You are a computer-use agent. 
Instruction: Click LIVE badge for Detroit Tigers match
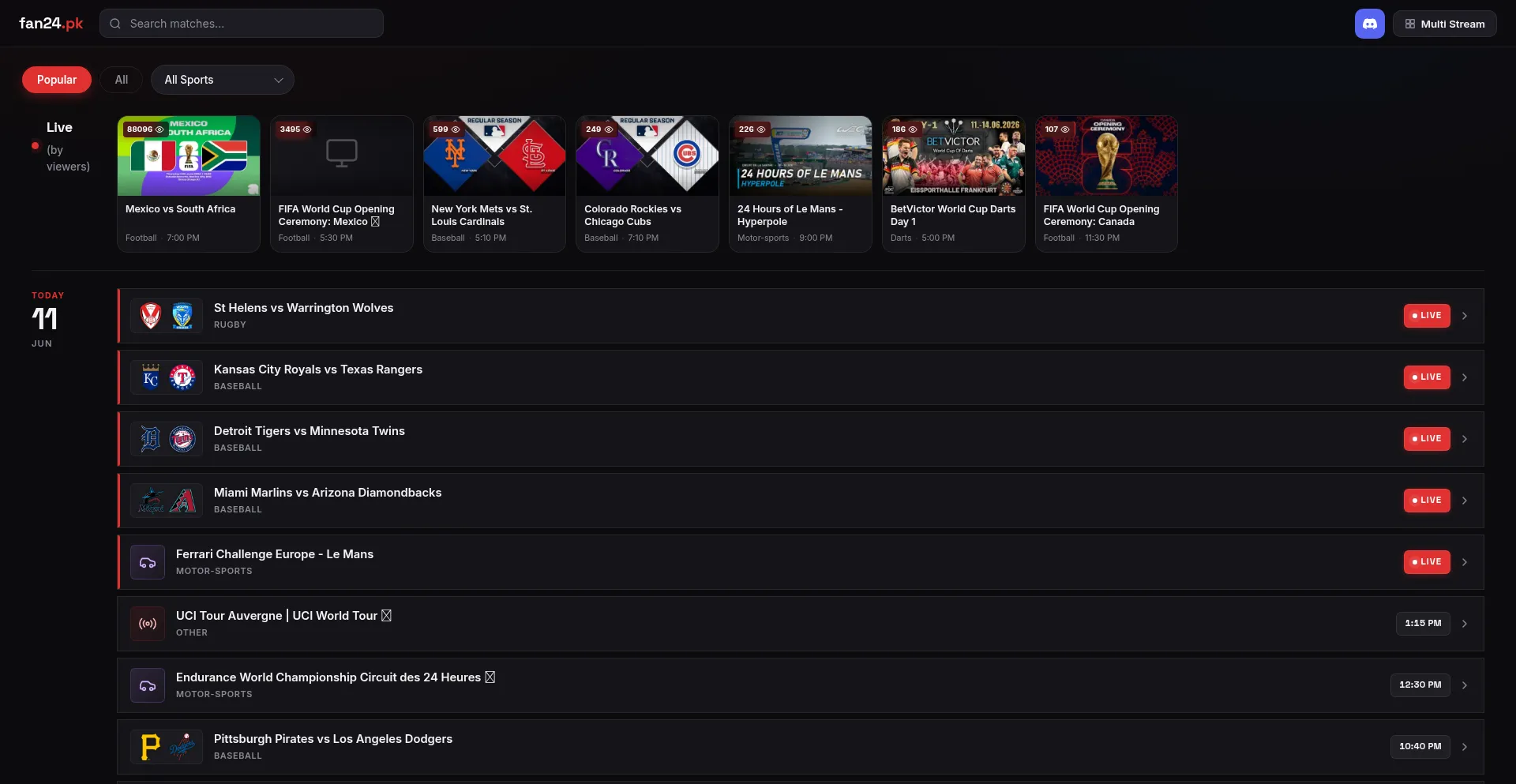pyautogui.click(x=1427, y=439)
